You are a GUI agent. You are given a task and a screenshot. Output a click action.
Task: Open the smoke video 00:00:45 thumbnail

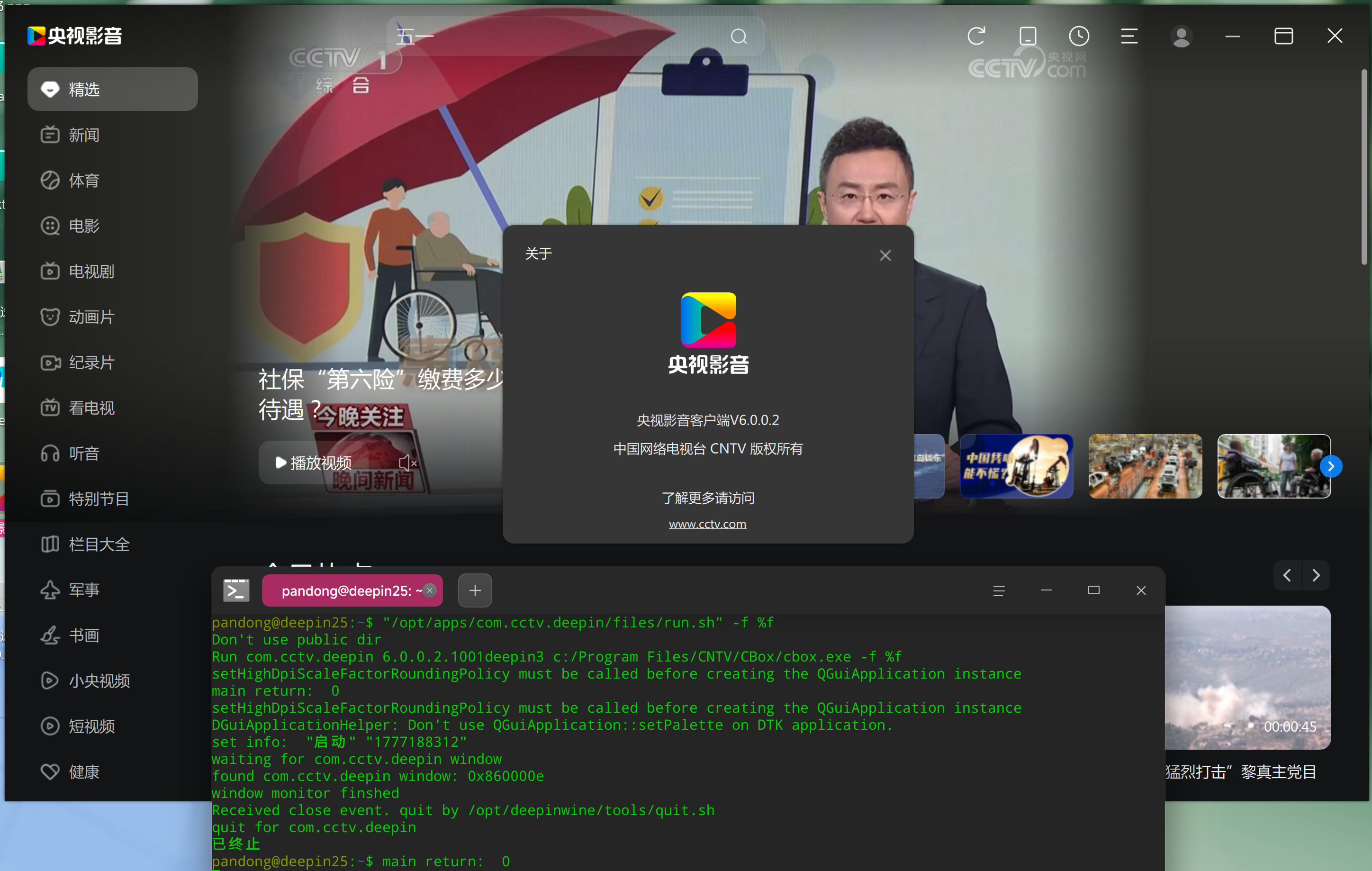click(1248, 678)
